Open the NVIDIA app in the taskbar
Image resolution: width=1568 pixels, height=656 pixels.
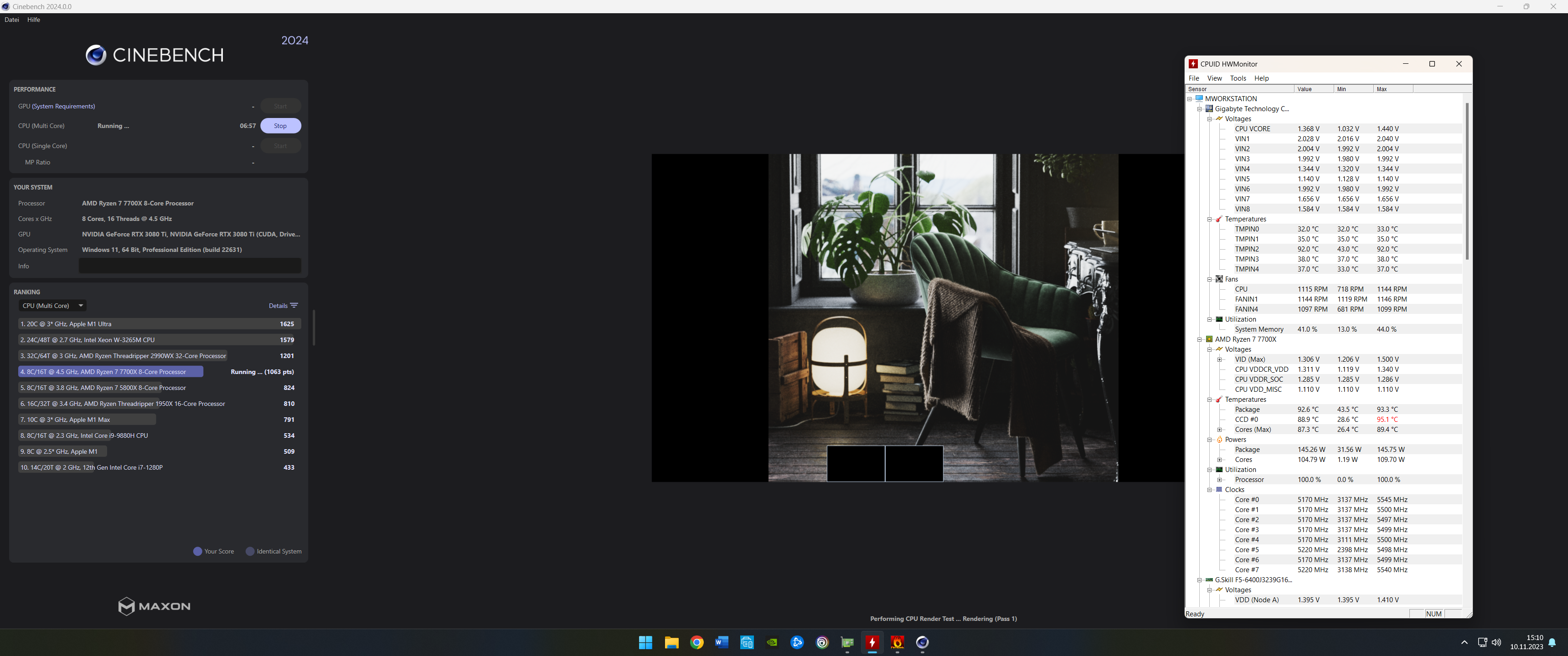[772, 642]
